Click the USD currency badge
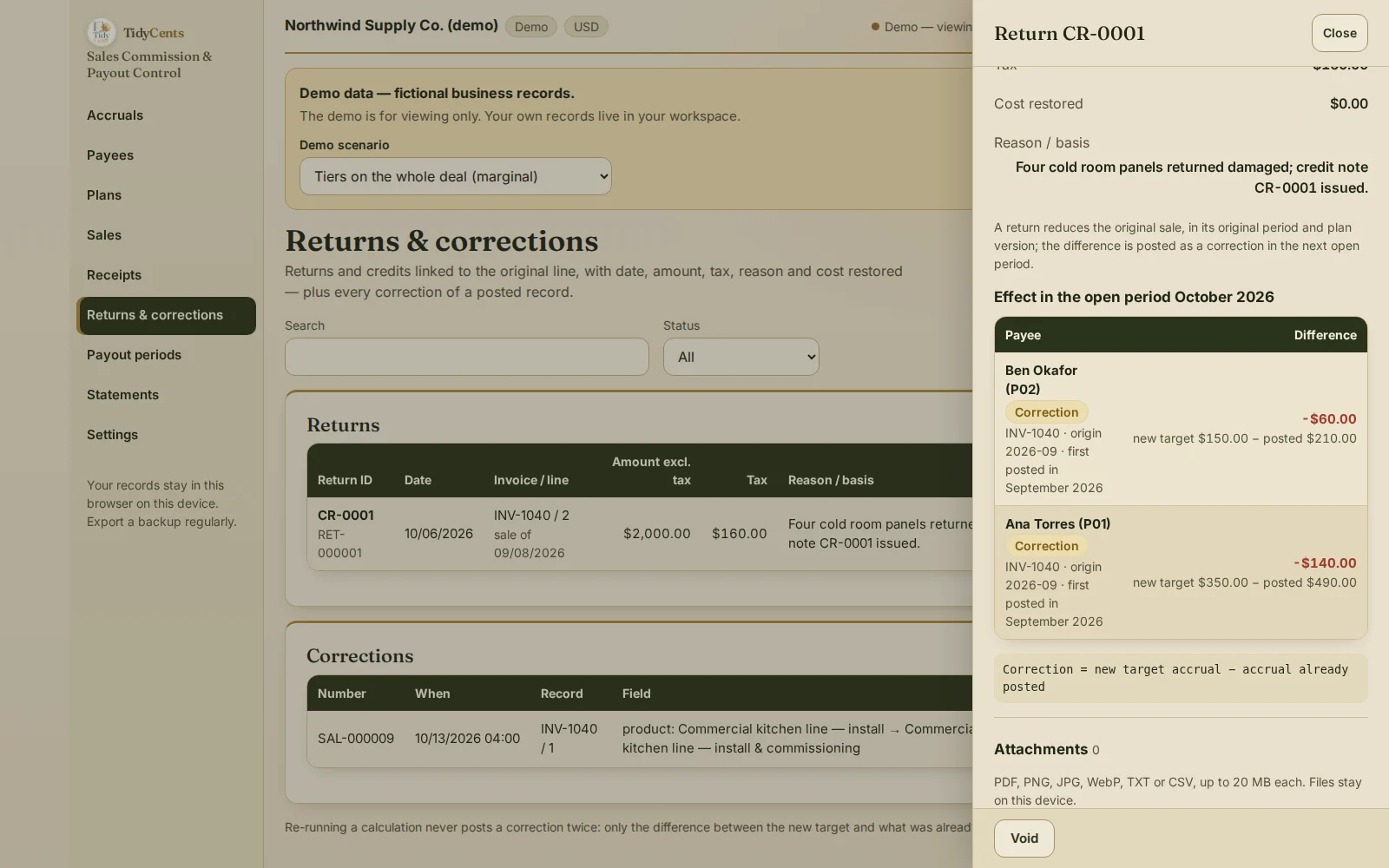This screenshot has height=868, width=1389. 586,27
